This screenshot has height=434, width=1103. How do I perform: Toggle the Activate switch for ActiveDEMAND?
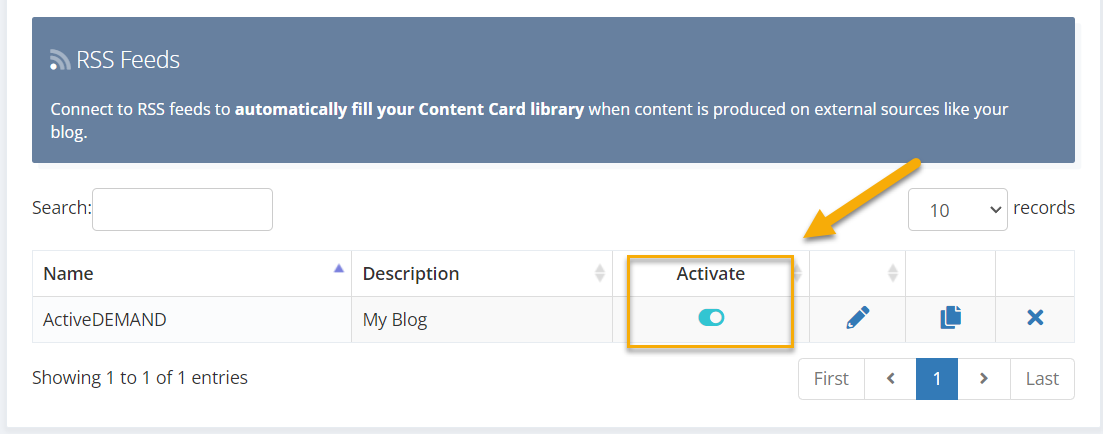point(711,318)
